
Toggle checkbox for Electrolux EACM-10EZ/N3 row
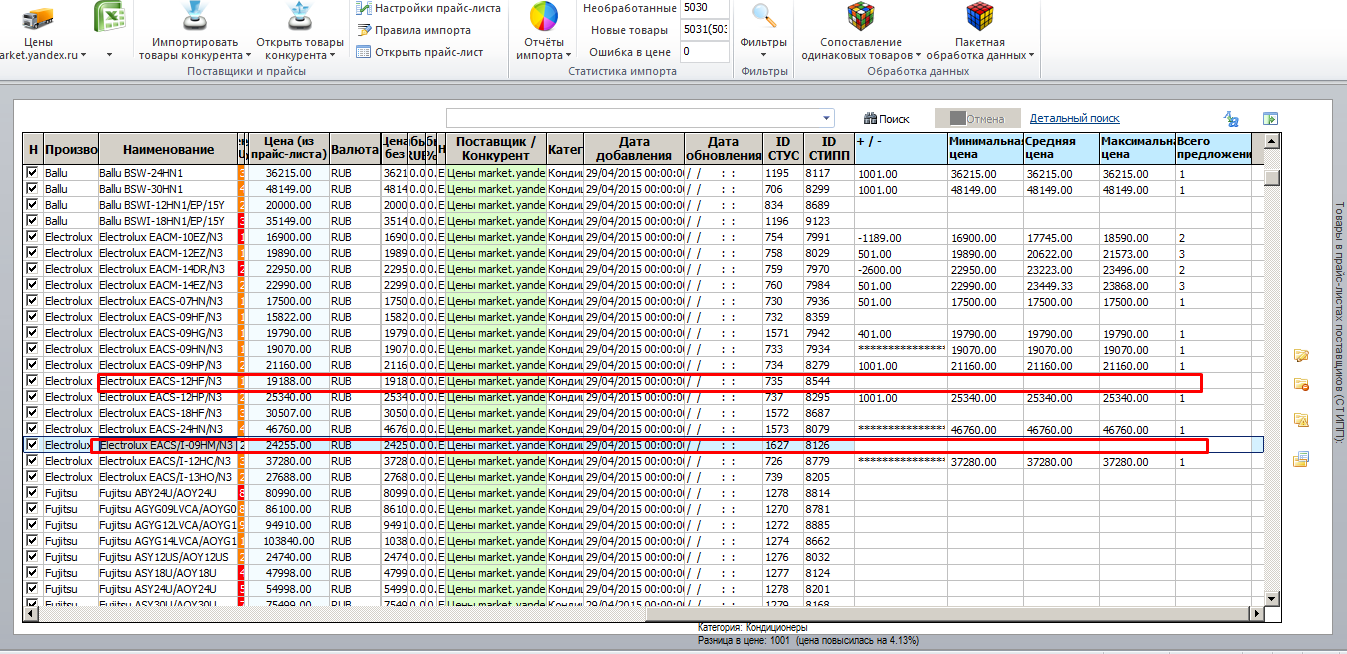point(33,237)
